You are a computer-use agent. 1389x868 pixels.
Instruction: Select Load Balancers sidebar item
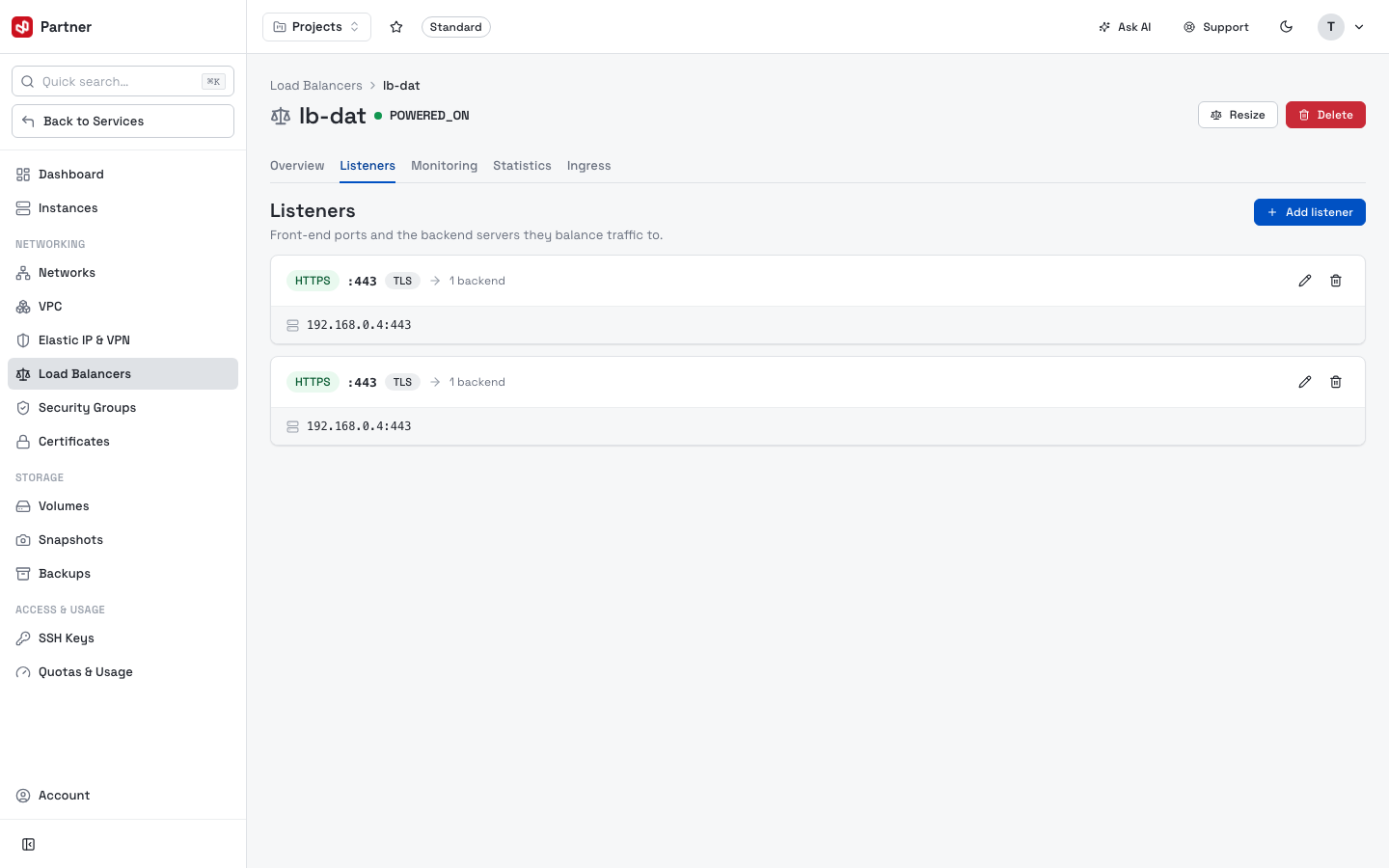coord(123,374)
